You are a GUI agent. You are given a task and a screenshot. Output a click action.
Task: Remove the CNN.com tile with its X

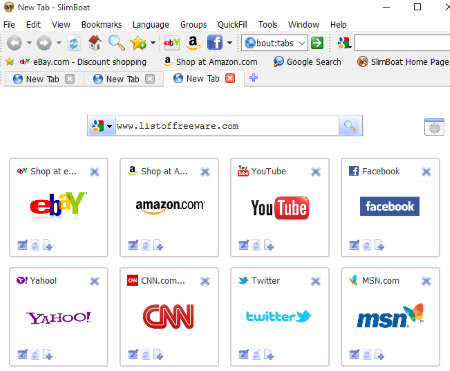coord(205,281)
